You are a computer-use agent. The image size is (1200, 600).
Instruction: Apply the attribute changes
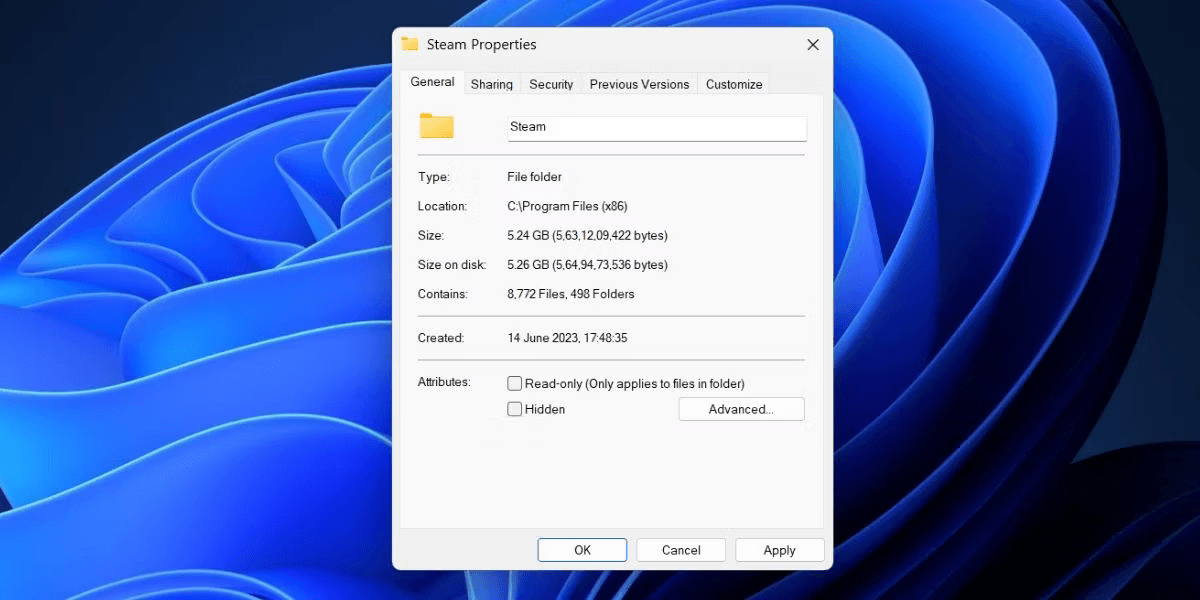[x=779, y=549]
